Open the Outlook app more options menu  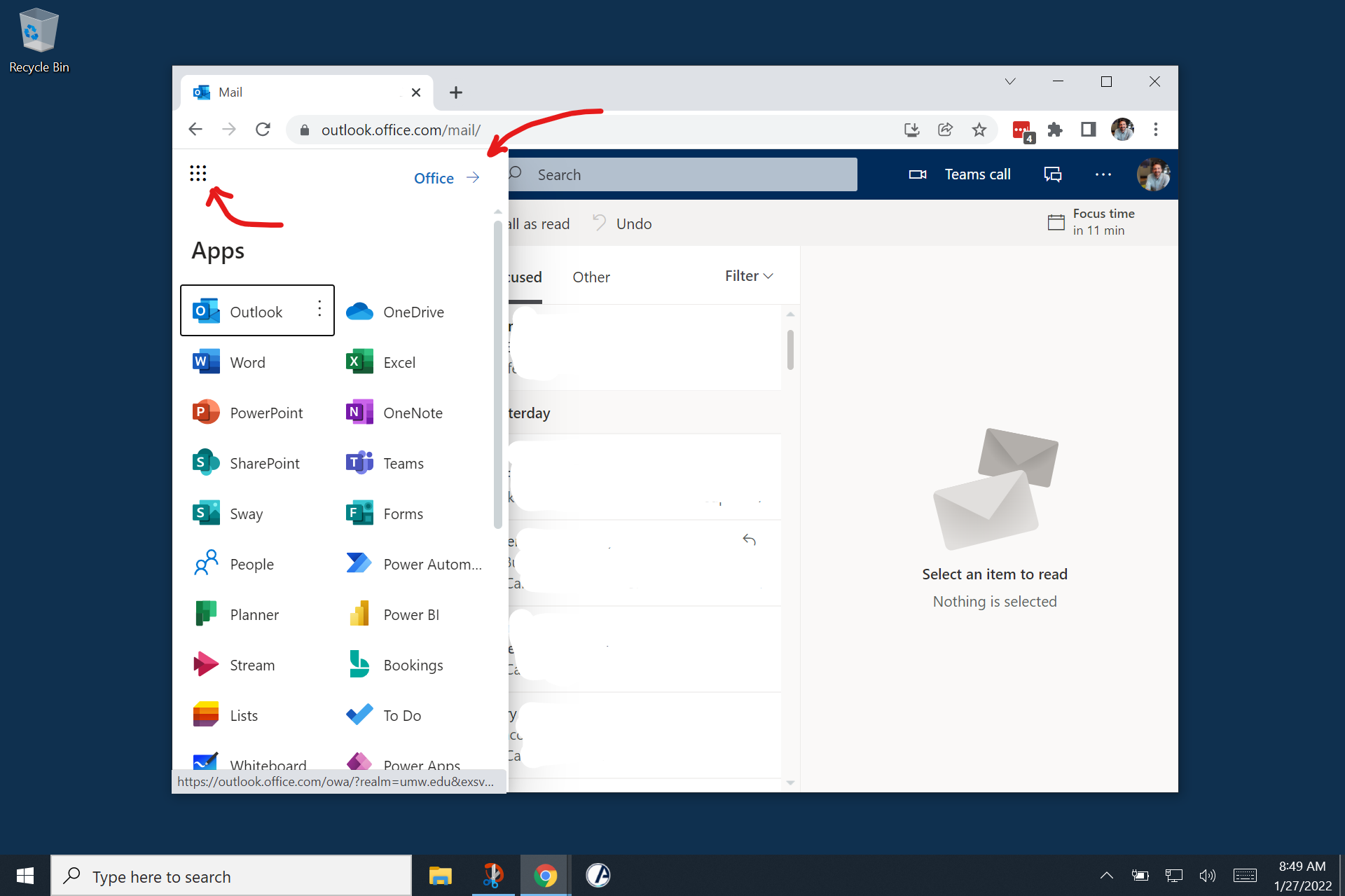[x=319, y=309]
